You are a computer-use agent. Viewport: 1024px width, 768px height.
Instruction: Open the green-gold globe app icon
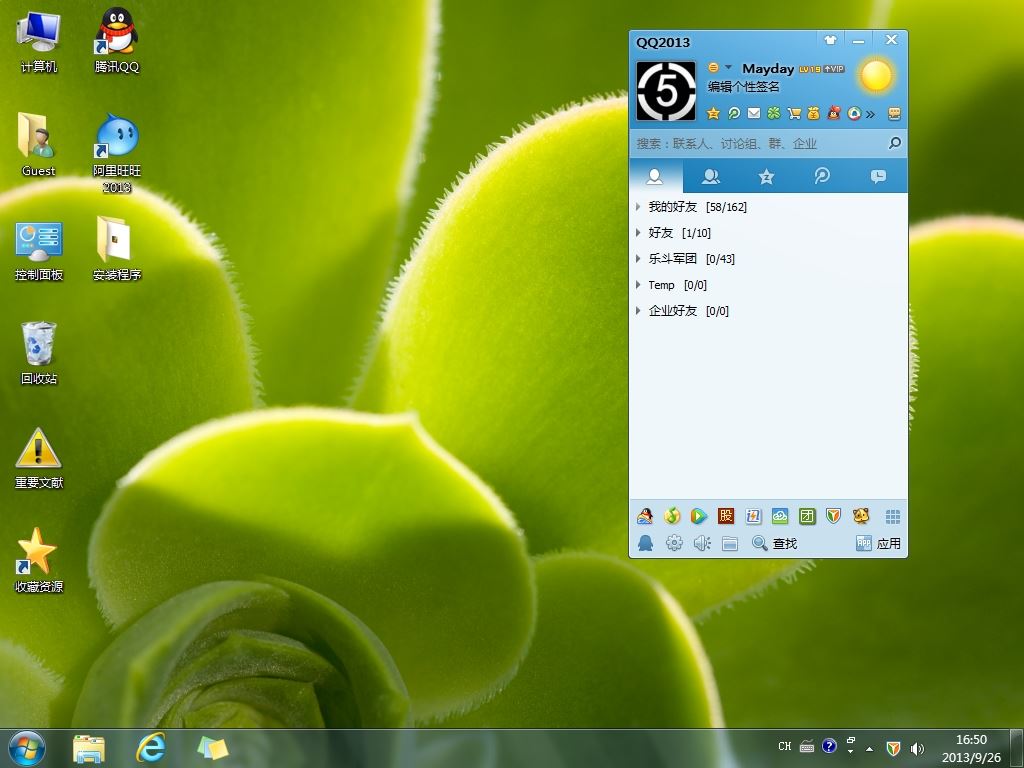tap(672, 516)
